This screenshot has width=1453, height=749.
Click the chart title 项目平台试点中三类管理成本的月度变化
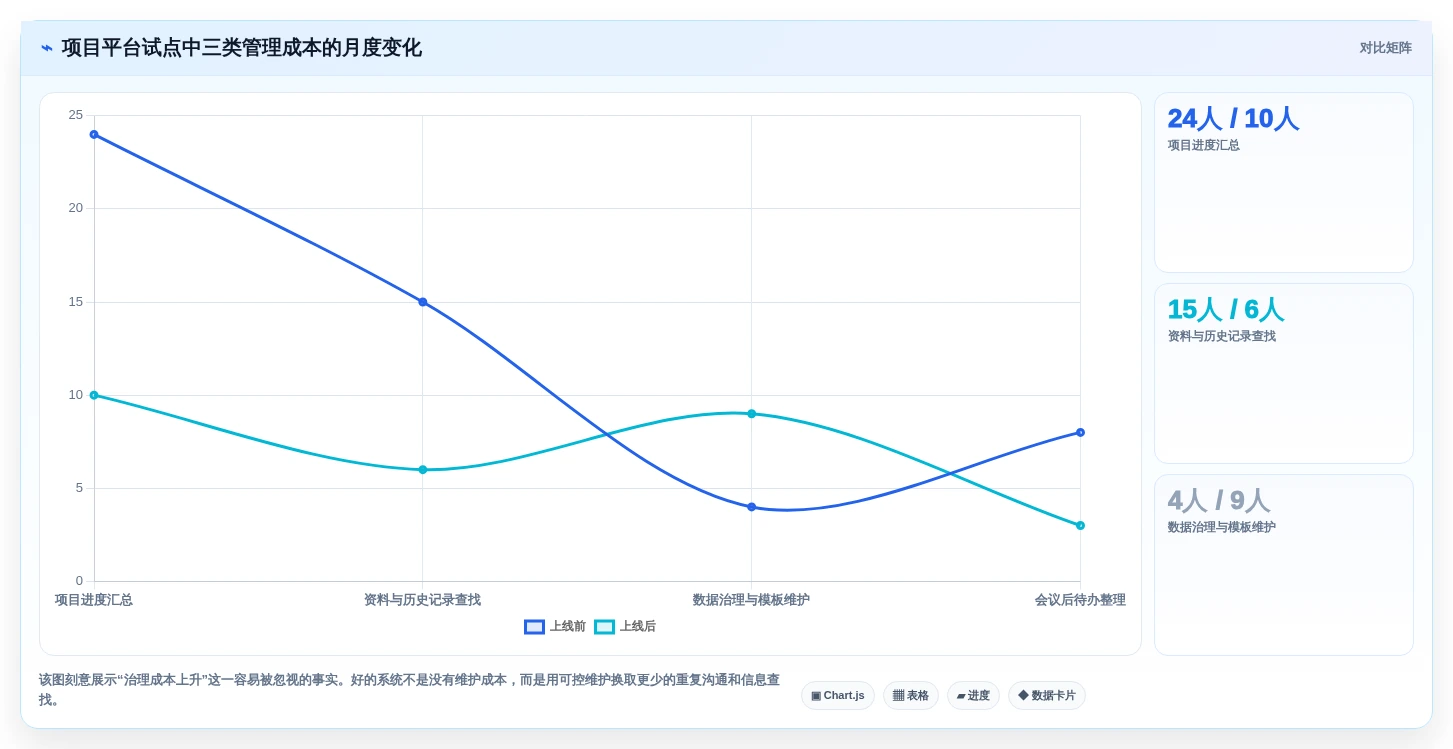tap(242, 48)
